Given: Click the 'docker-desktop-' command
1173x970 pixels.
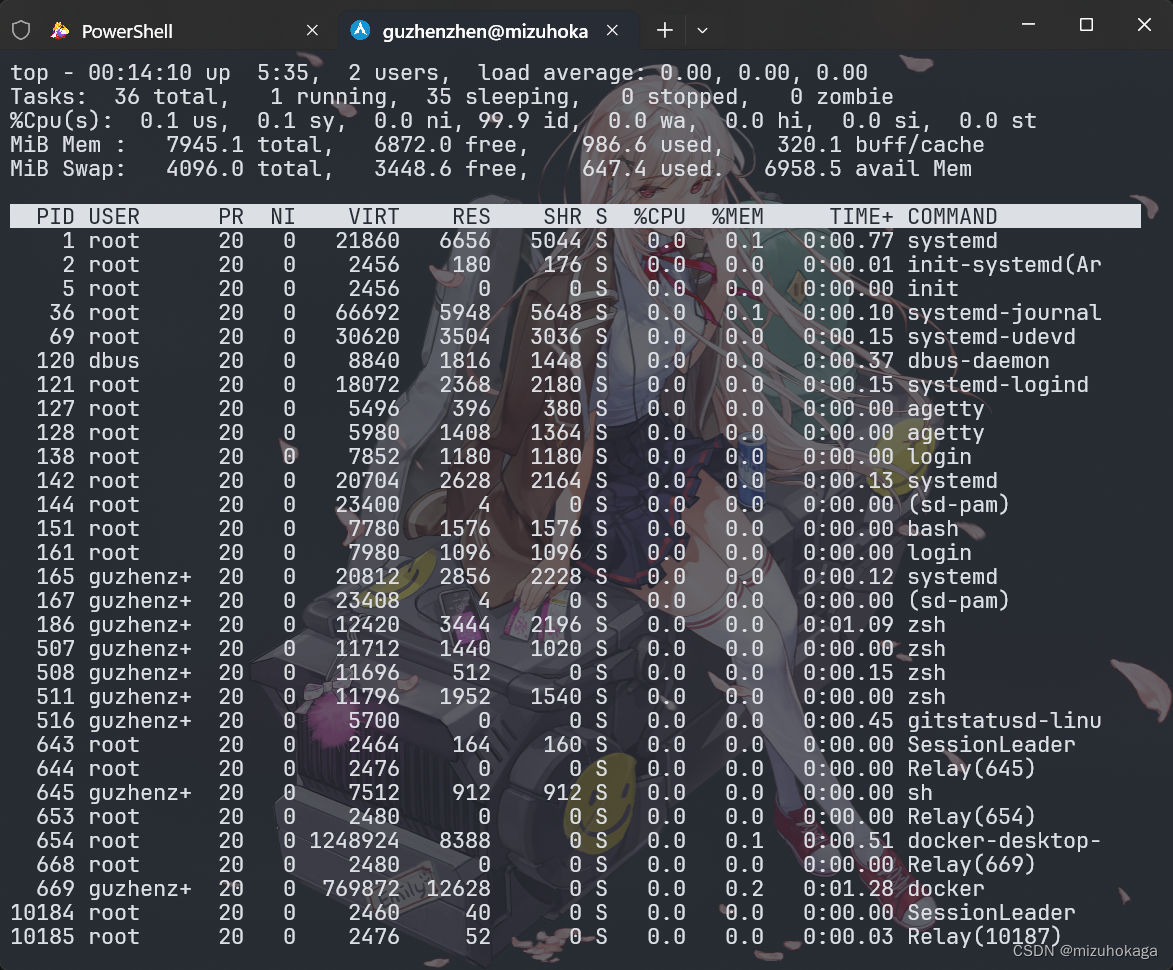Looking at the screenshot, I should (1004, 841).
